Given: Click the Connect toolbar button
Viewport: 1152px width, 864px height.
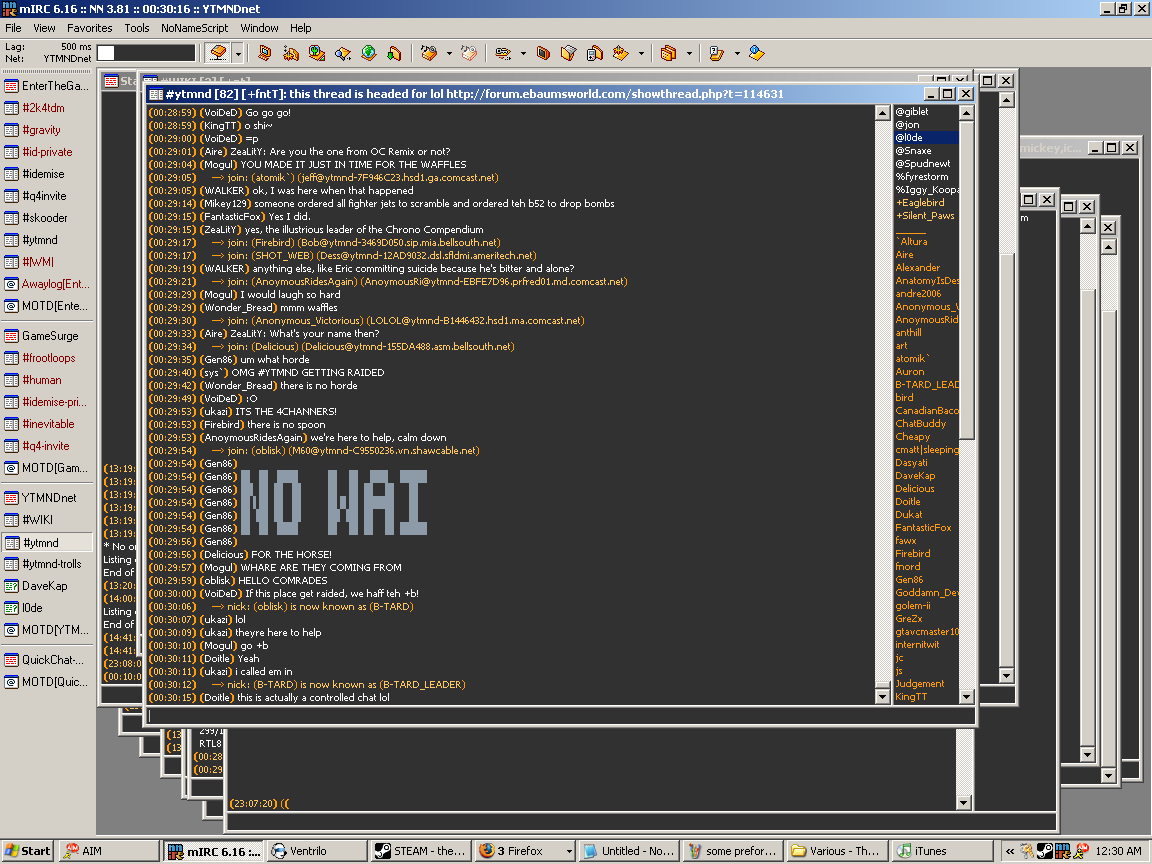Looking at the screenshot, I should click(219, 53).
